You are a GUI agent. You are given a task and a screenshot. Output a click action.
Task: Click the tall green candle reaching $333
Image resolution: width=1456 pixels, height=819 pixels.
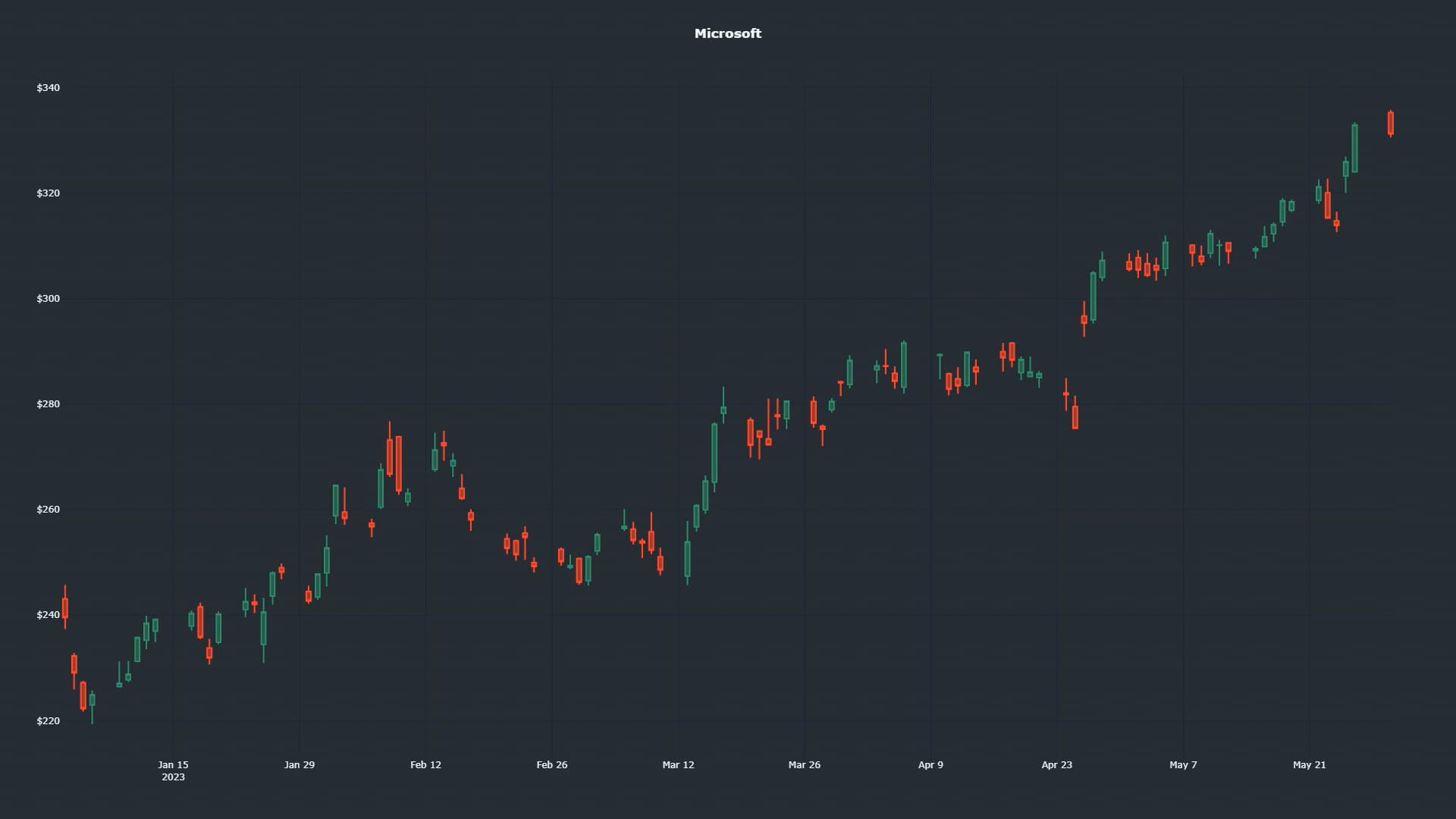coord(1354,149)
